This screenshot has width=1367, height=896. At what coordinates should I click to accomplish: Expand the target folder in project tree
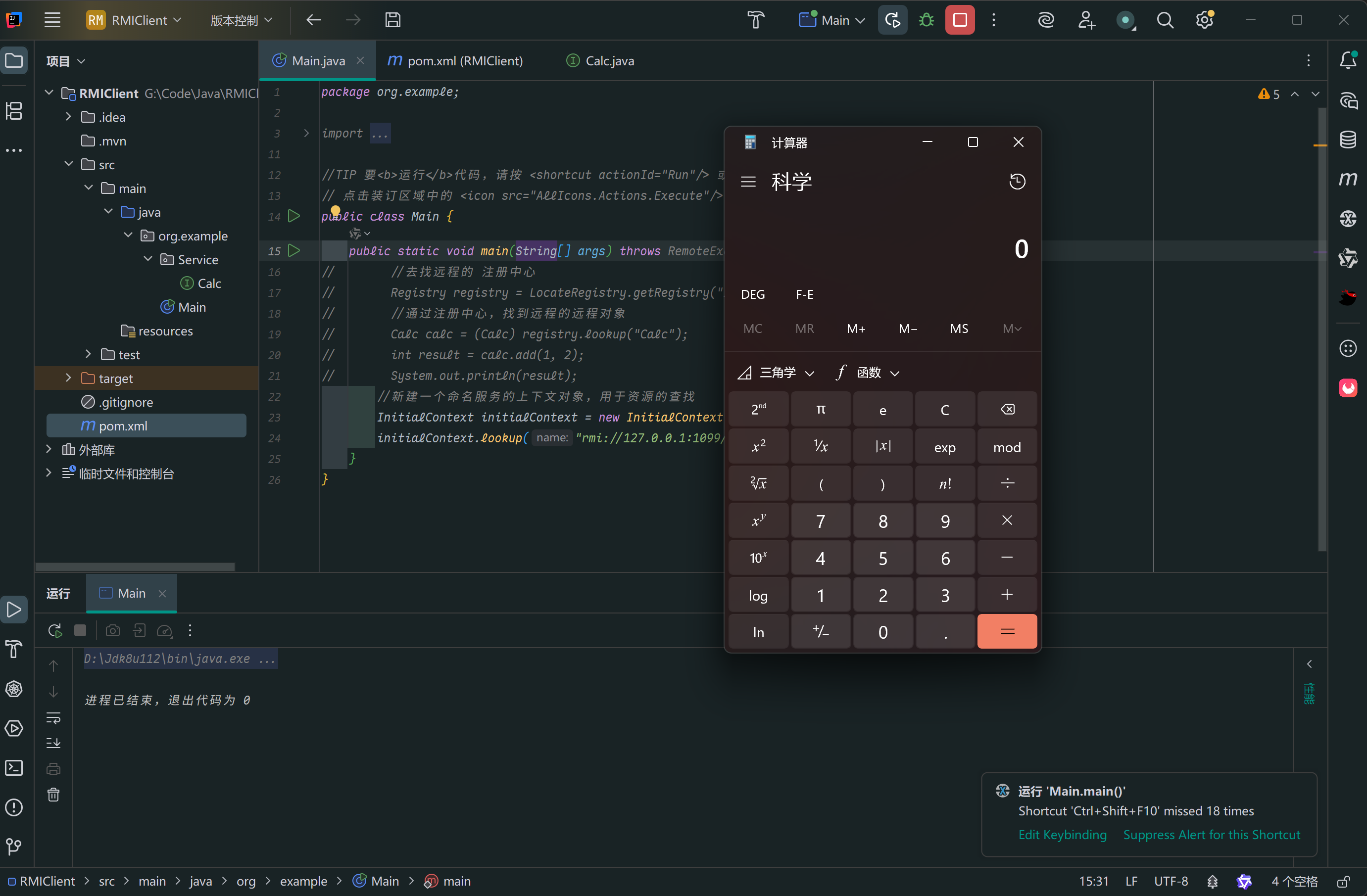click(x=68, y=378)
